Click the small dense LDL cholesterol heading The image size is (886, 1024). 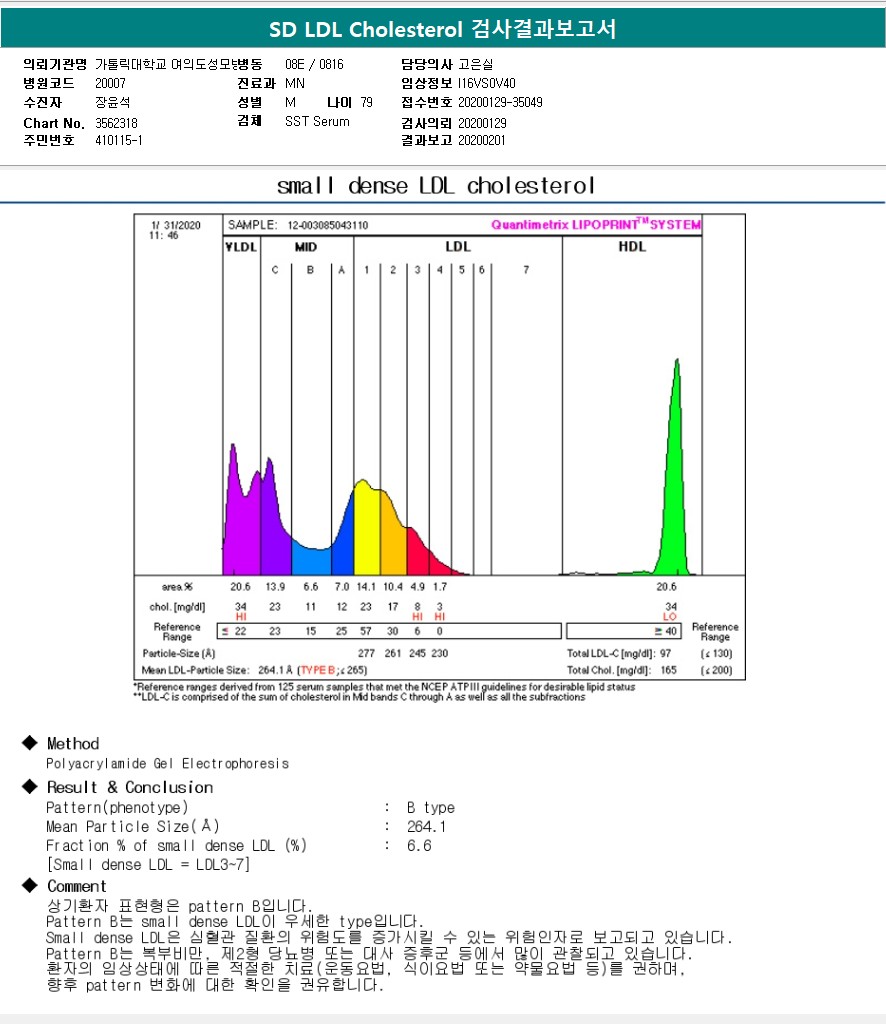point(436,186)
